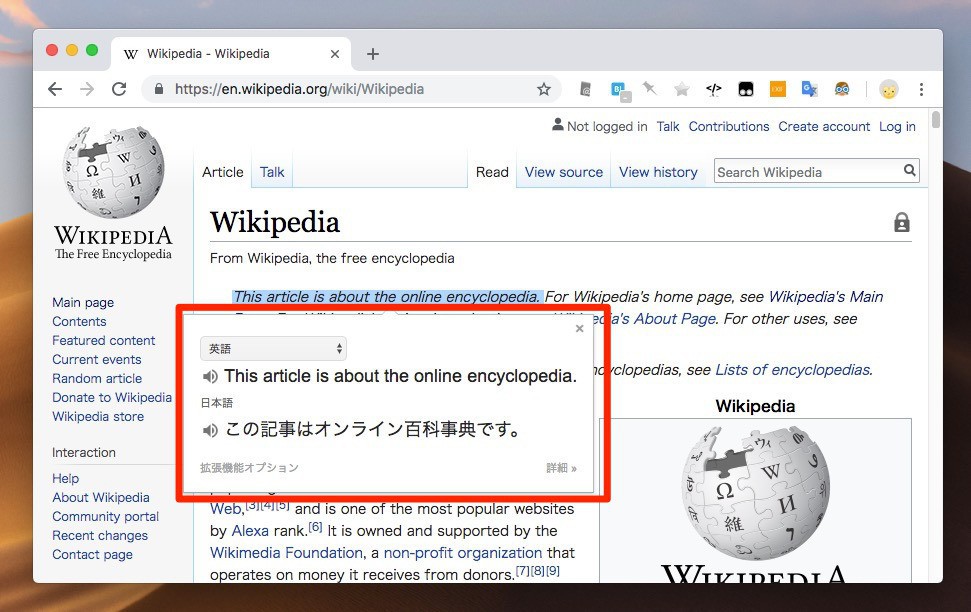Viewport: 971px width, 612px height.
Task: Open the </> code extension icon
Action: point(713,89)
